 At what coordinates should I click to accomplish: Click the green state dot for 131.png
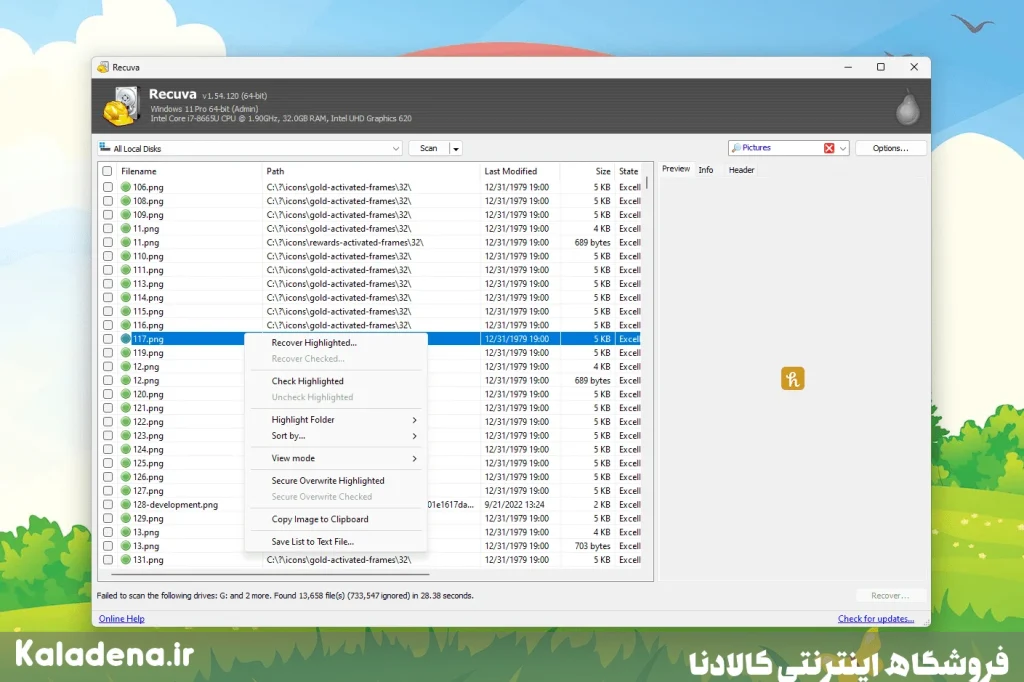pos(126,560)
